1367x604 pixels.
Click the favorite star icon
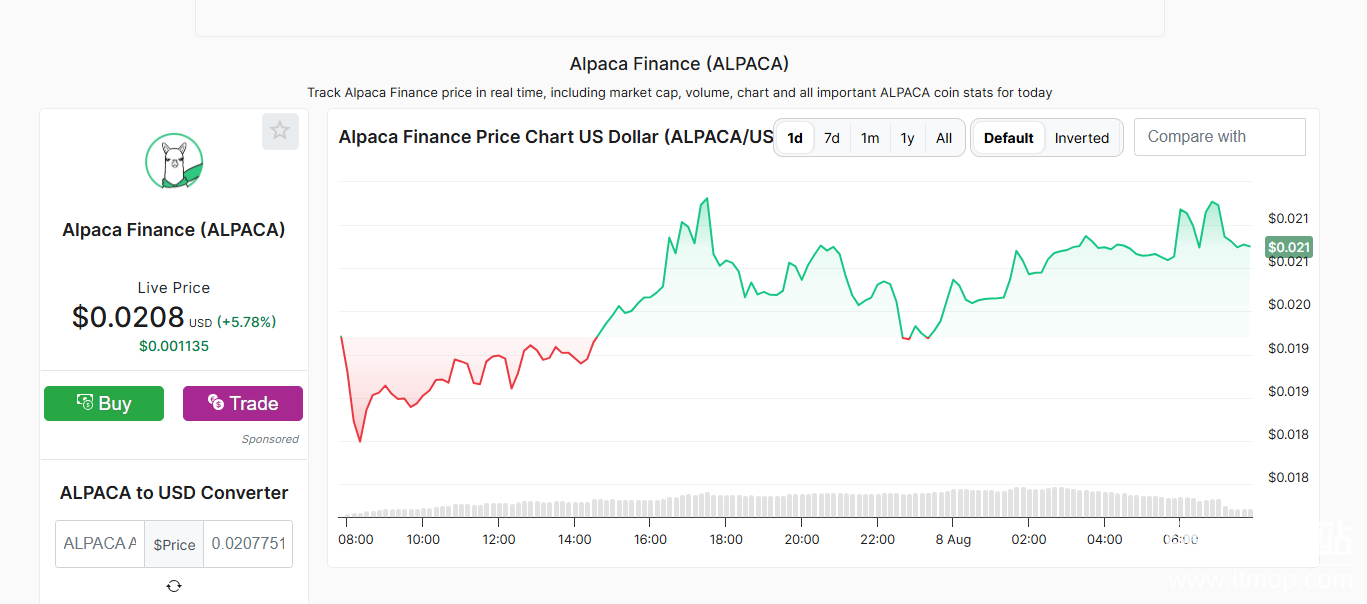tap(280, 131)
